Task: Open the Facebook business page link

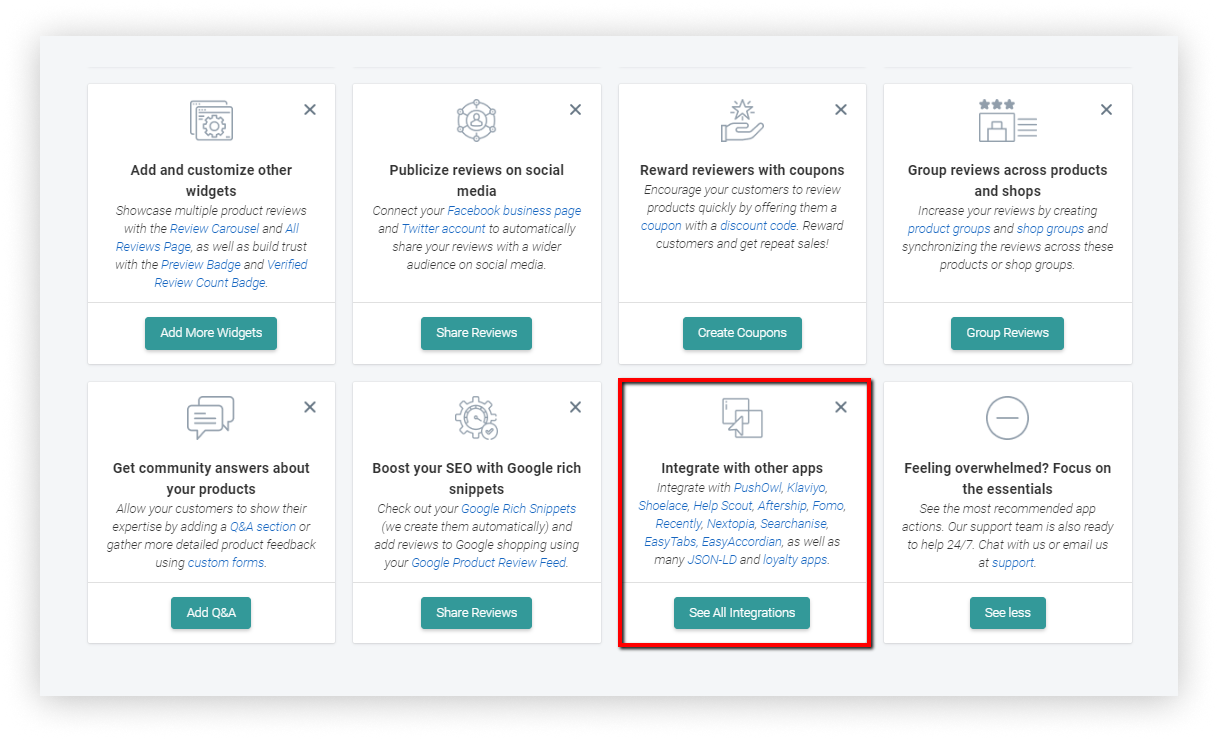Action: coord(514,211)
